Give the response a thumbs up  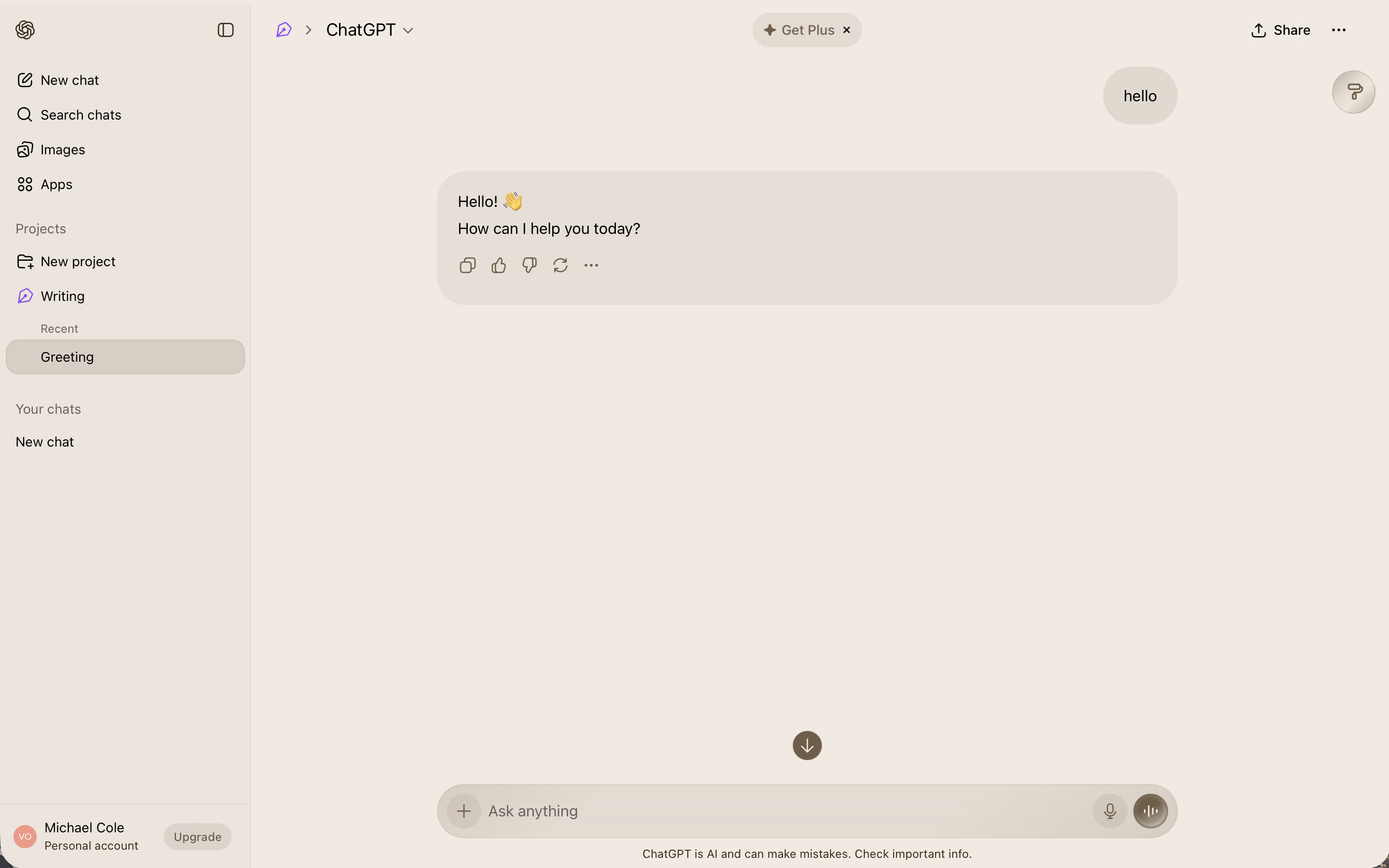pyautogui.click(x=499, y=265)
